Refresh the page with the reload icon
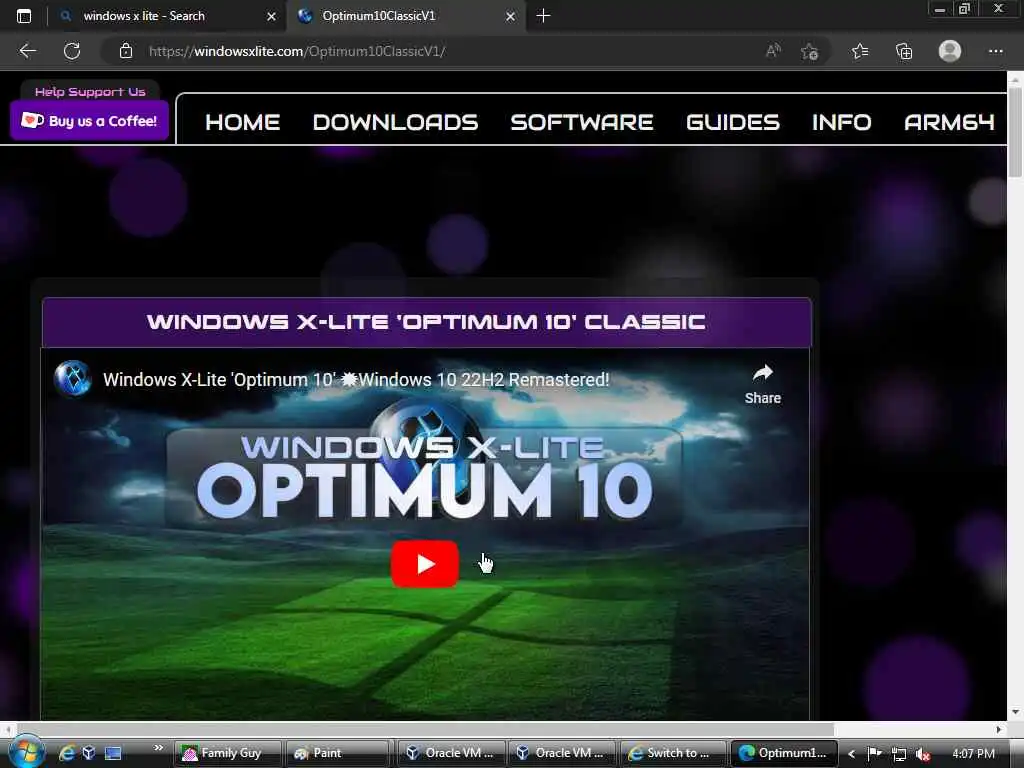Viewport: 1024px width, 768px height. click(x=72, y=51)
